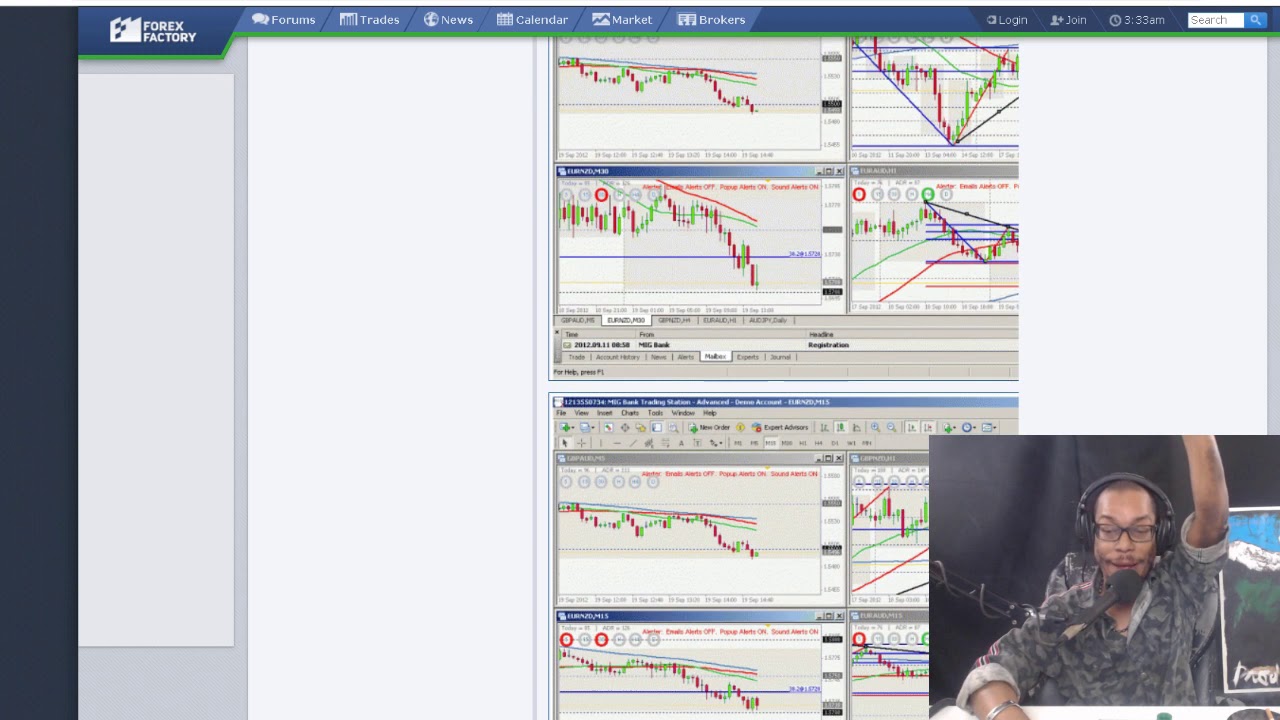This screenshot has width=1280, height=720.
Task: Select the D1 timeframe button
Action: [x=834, y=443]
